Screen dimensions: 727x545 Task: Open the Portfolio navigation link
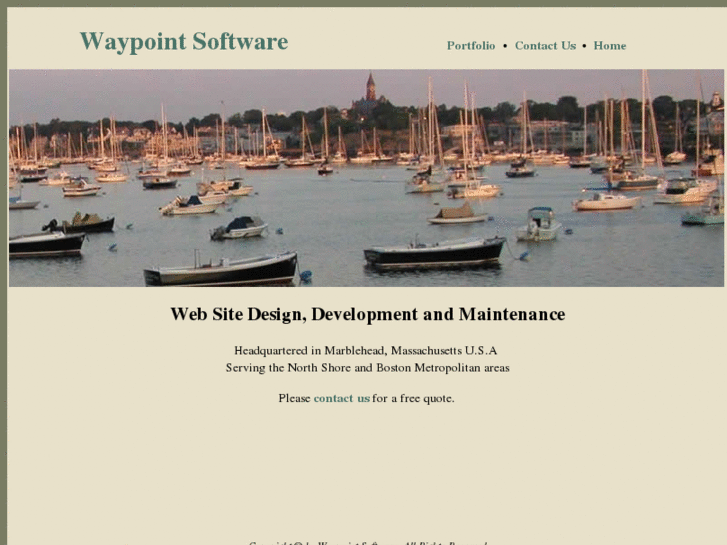click(x=471, y=45)
